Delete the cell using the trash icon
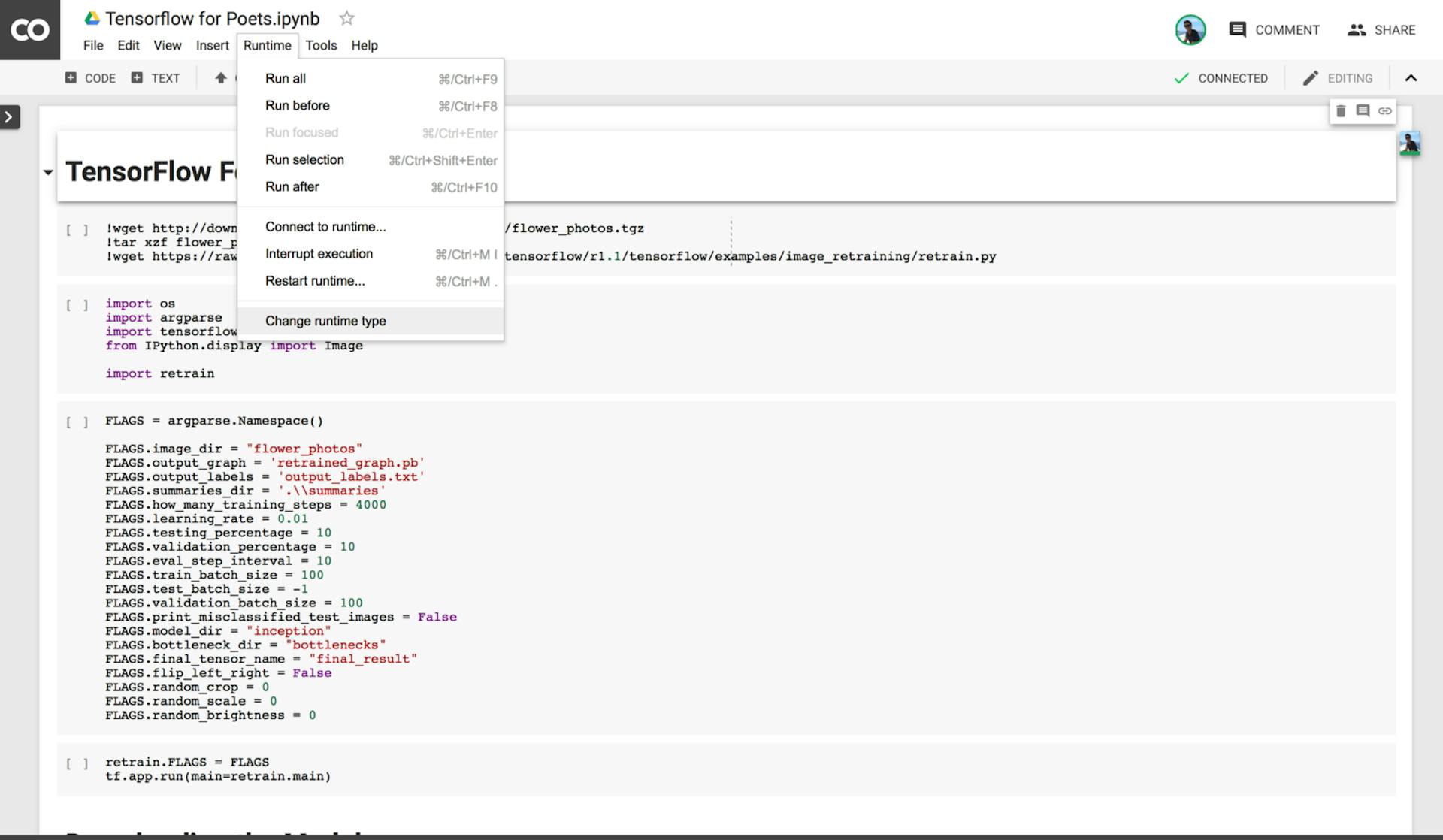 tap(1342, 110)
